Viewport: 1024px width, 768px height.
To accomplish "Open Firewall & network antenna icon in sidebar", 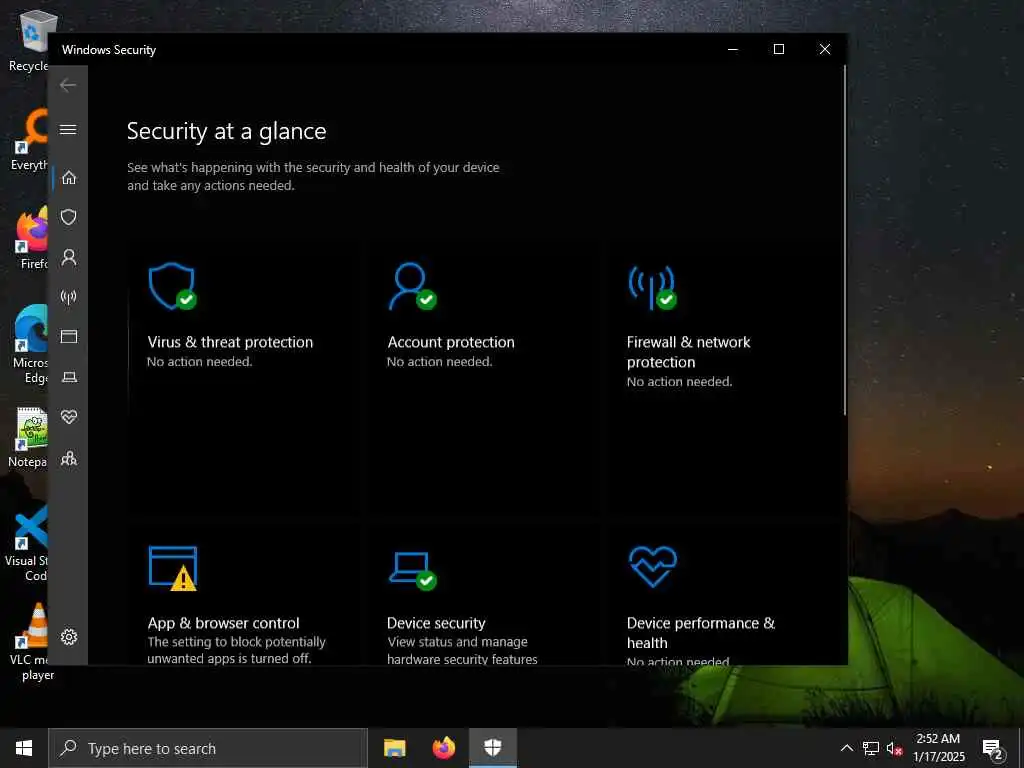I will coord(69,297).
